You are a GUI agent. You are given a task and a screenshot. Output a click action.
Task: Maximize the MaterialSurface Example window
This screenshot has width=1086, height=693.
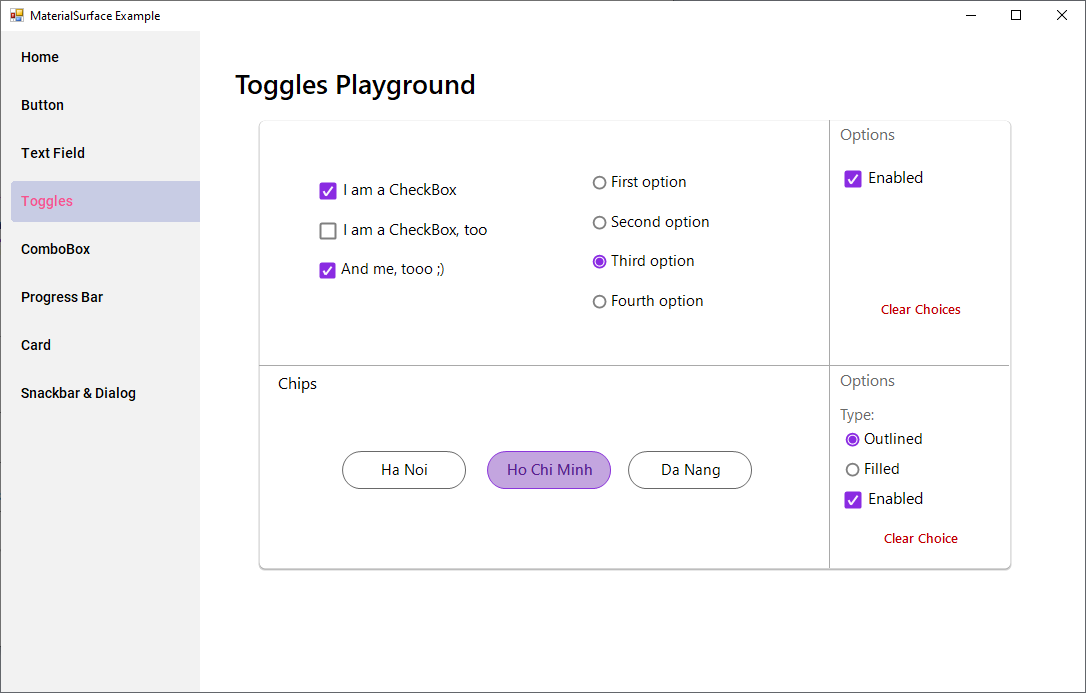tap(1016, 15)
